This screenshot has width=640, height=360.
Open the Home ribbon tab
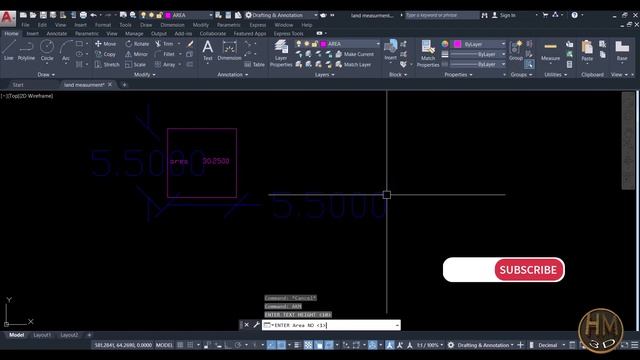pyautogui.click(x=11, y=33)
